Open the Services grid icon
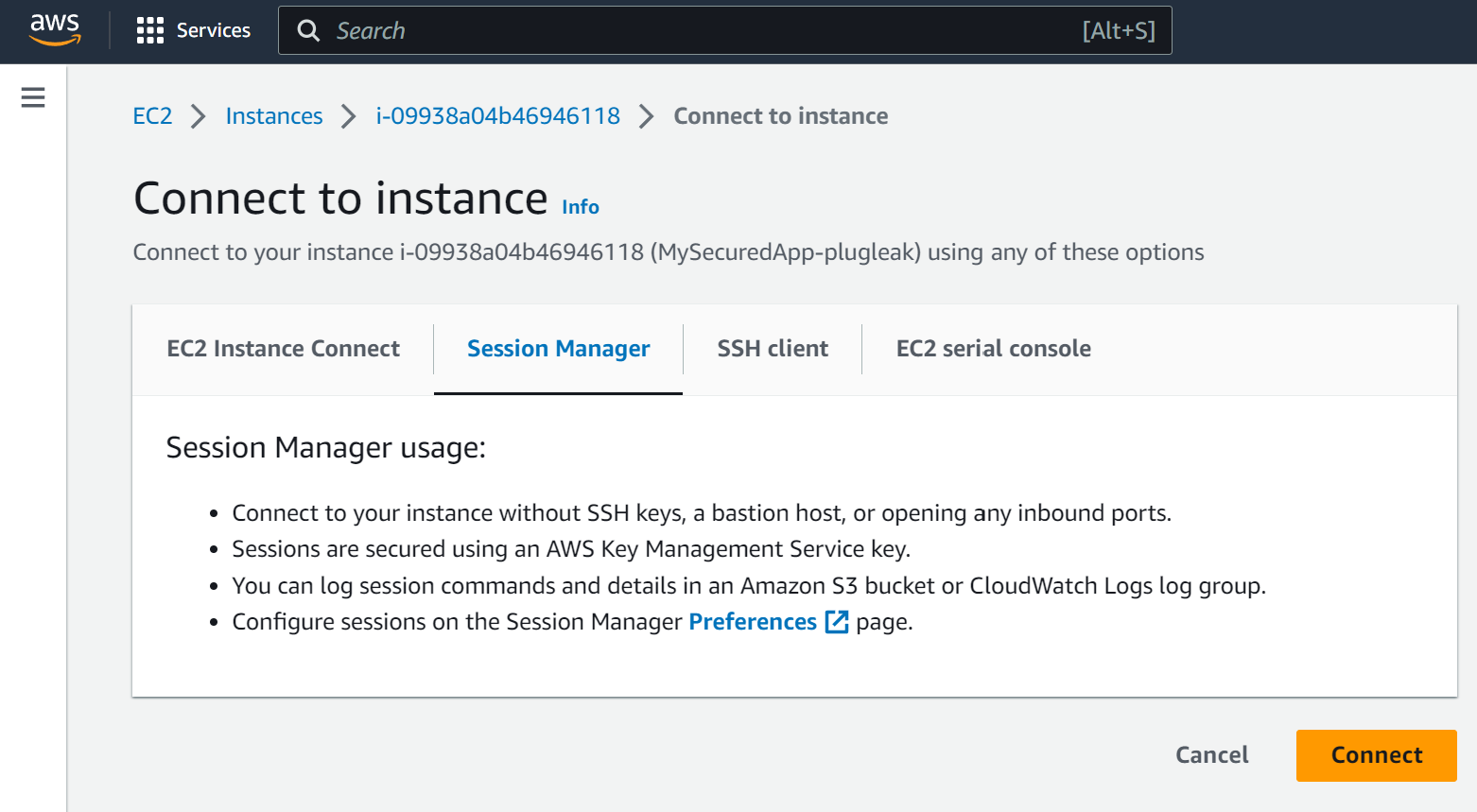Image resolution: width=1477 pixels, height=812 pixels. pyautogui.click(x=149, y=30)
